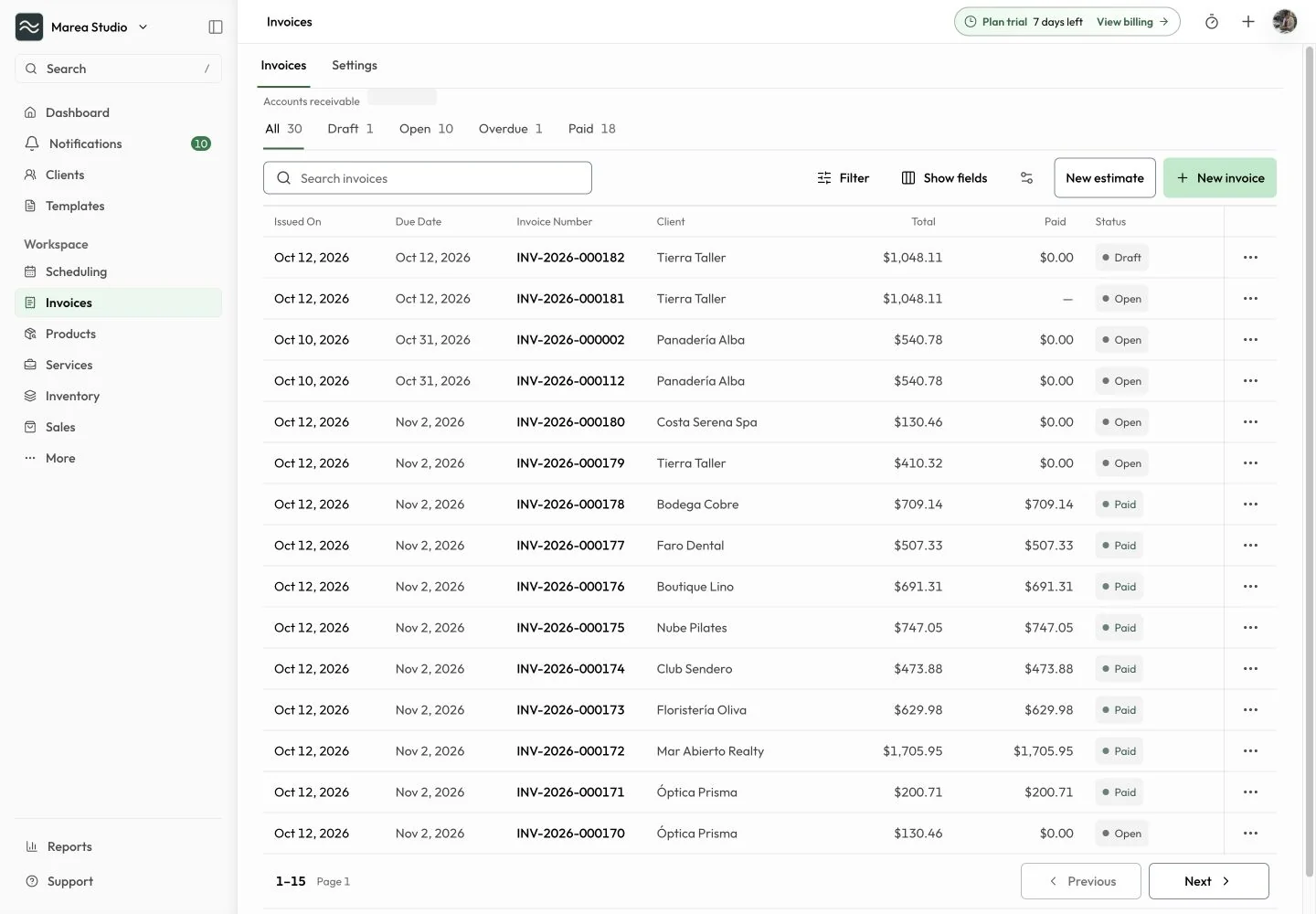Switch to the Settings tab
1316x914 pixels.
[355, 66]
